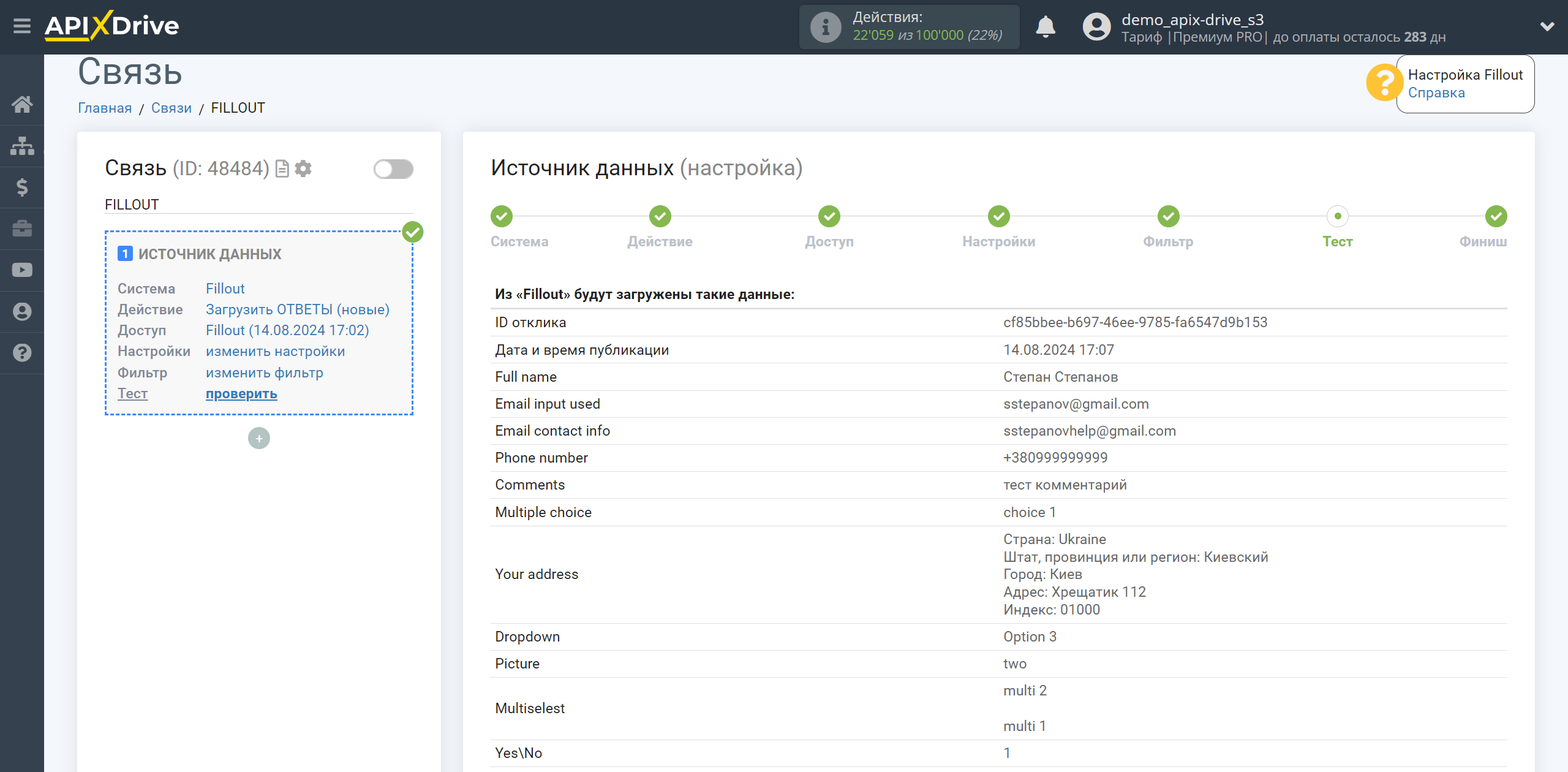Click the Option 3 dropdown value
The image size is (1568, 772).
(x=1030, y=637)
